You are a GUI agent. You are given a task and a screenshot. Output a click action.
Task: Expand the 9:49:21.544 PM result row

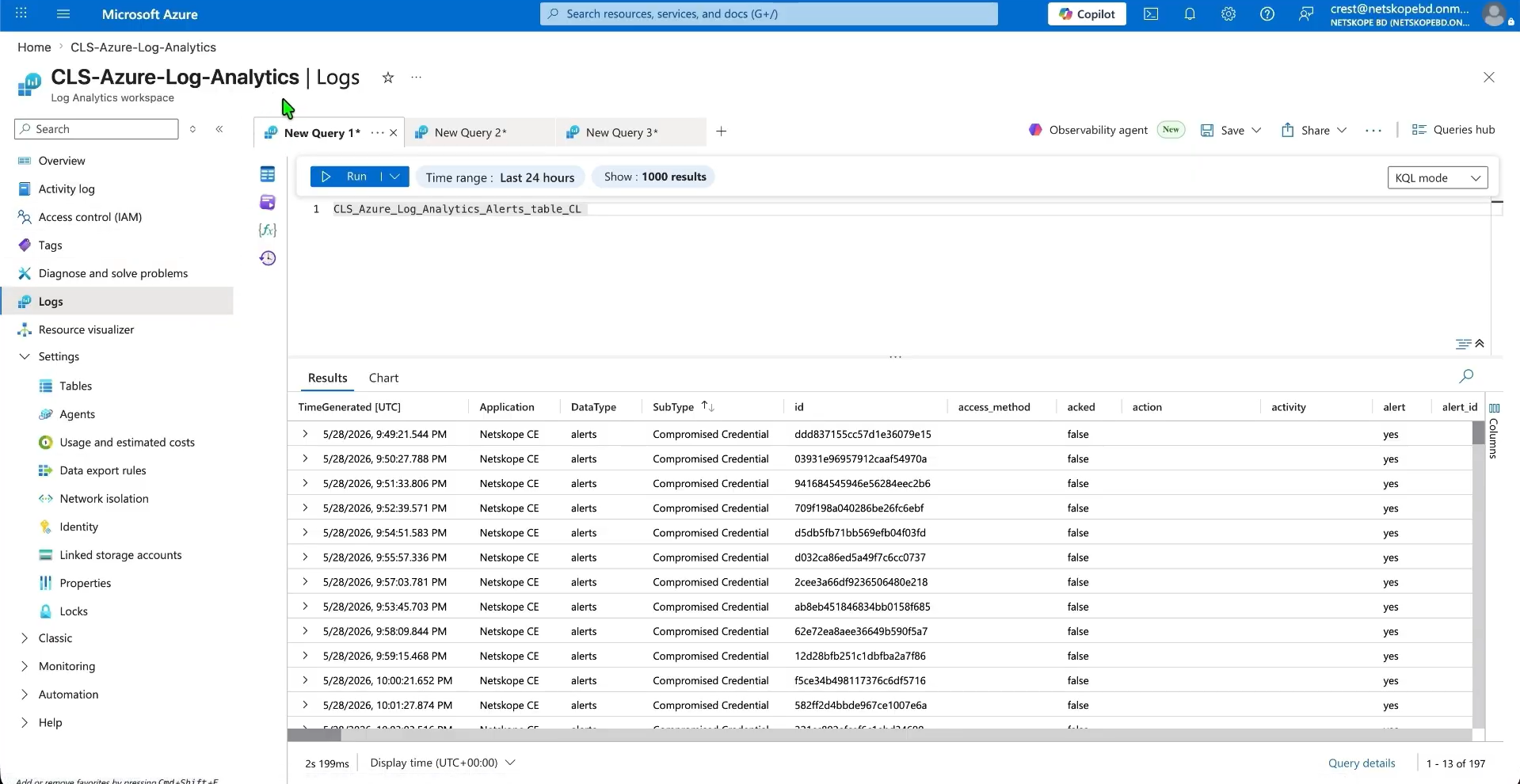[305, 434]
